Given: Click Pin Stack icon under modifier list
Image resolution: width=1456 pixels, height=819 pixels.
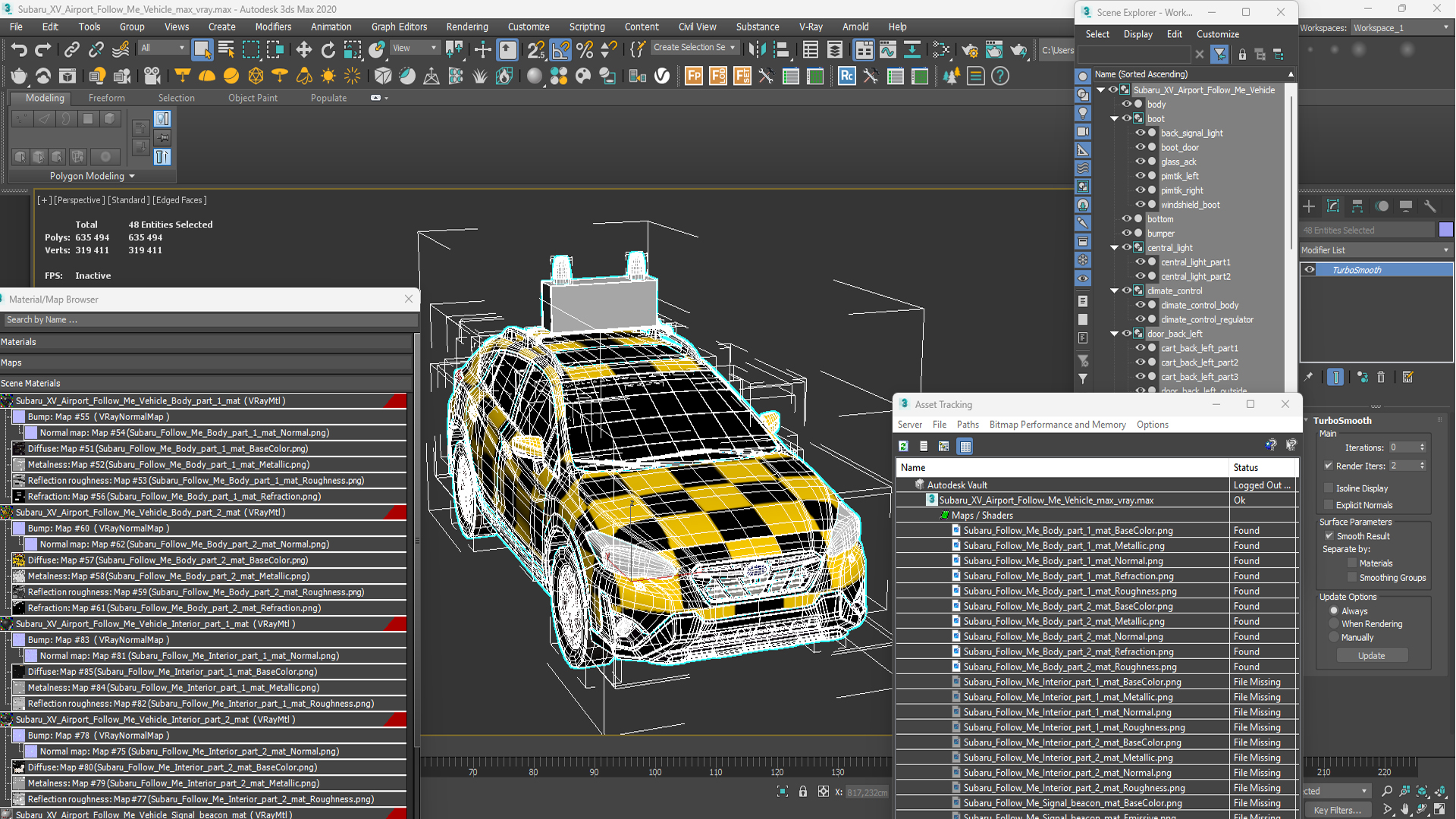Looking at the screenshot, I should [x=1308, y=377].
